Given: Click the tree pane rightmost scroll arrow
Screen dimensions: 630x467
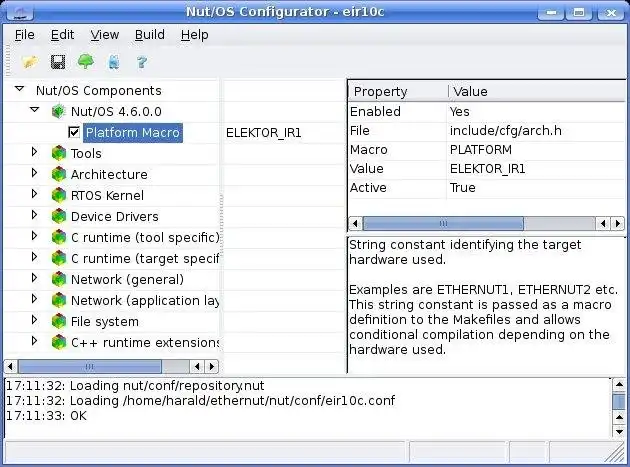Looking at the screenshot, I should pos(212,367).
